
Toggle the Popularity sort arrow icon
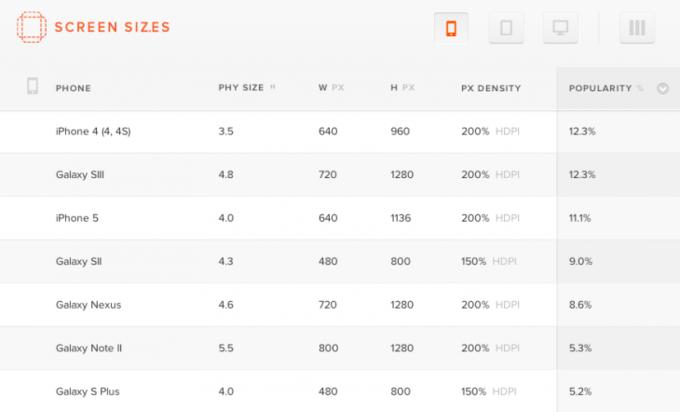tap(663, 88)
